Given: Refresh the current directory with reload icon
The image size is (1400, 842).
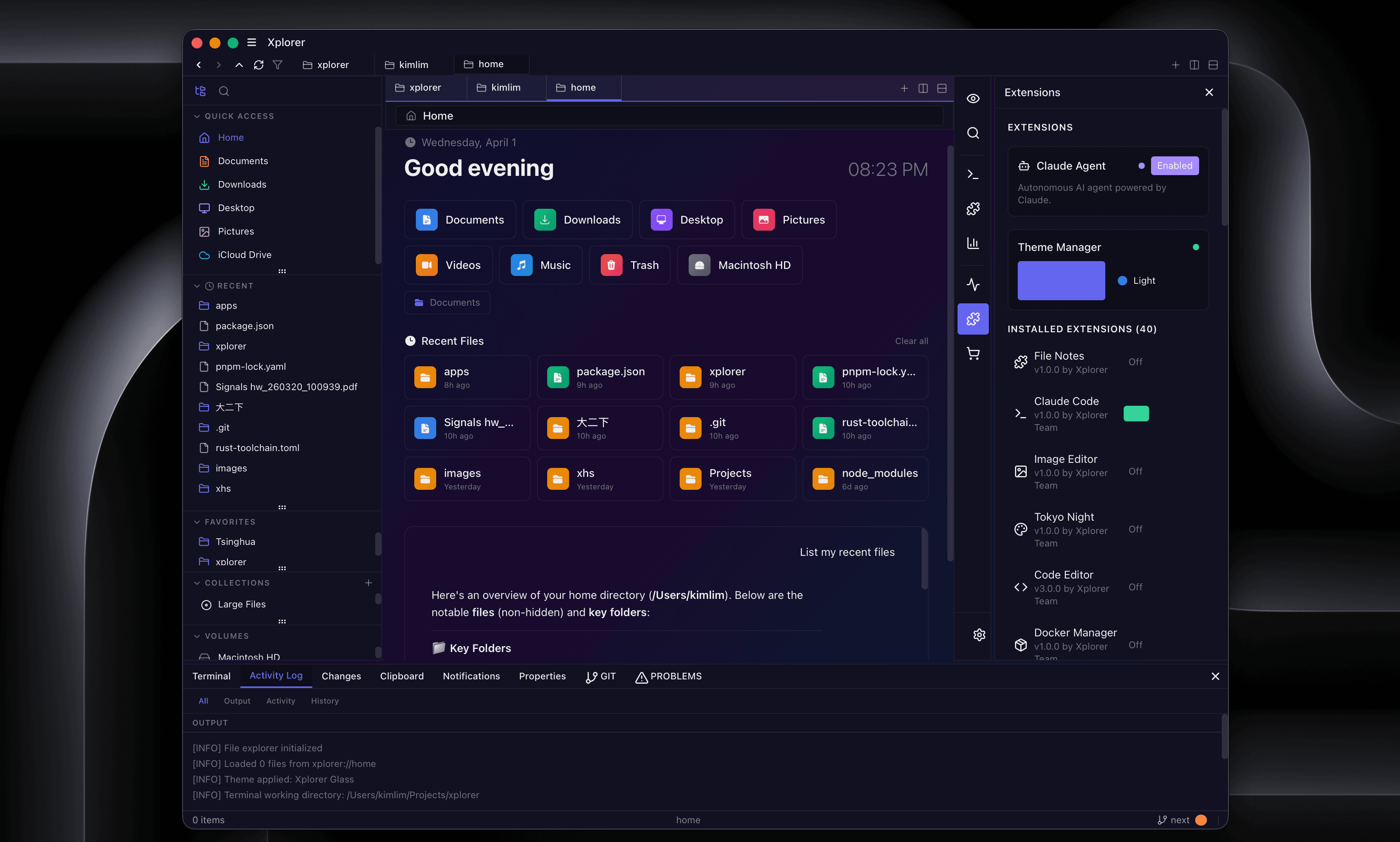Looking at the screenshot, I should click(259, 64).
